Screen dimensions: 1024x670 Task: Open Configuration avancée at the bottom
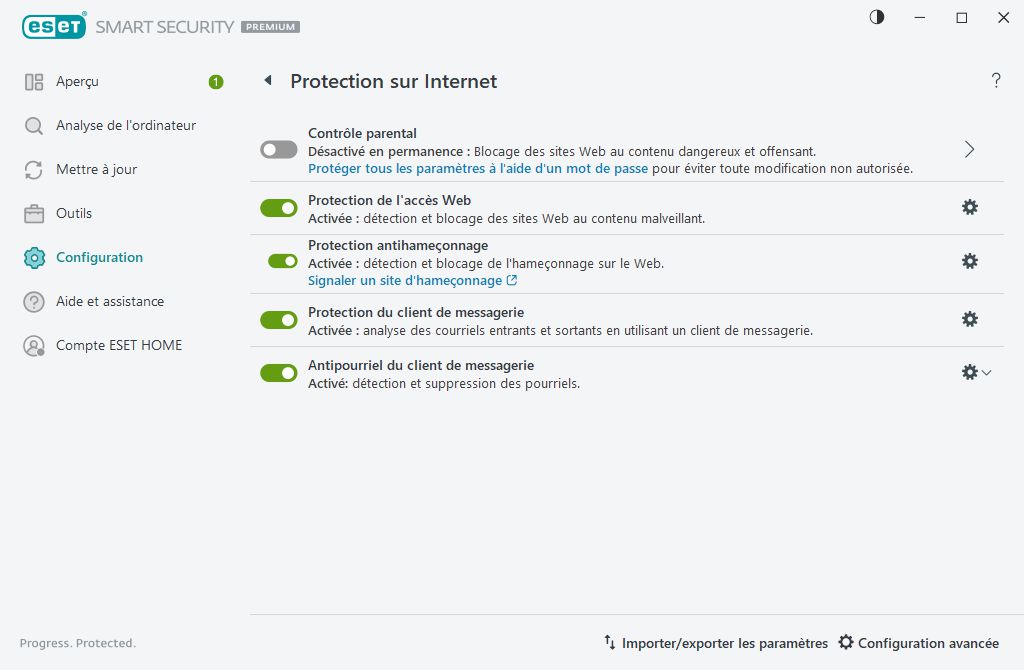pyautogui.click(x=919, y=643)
